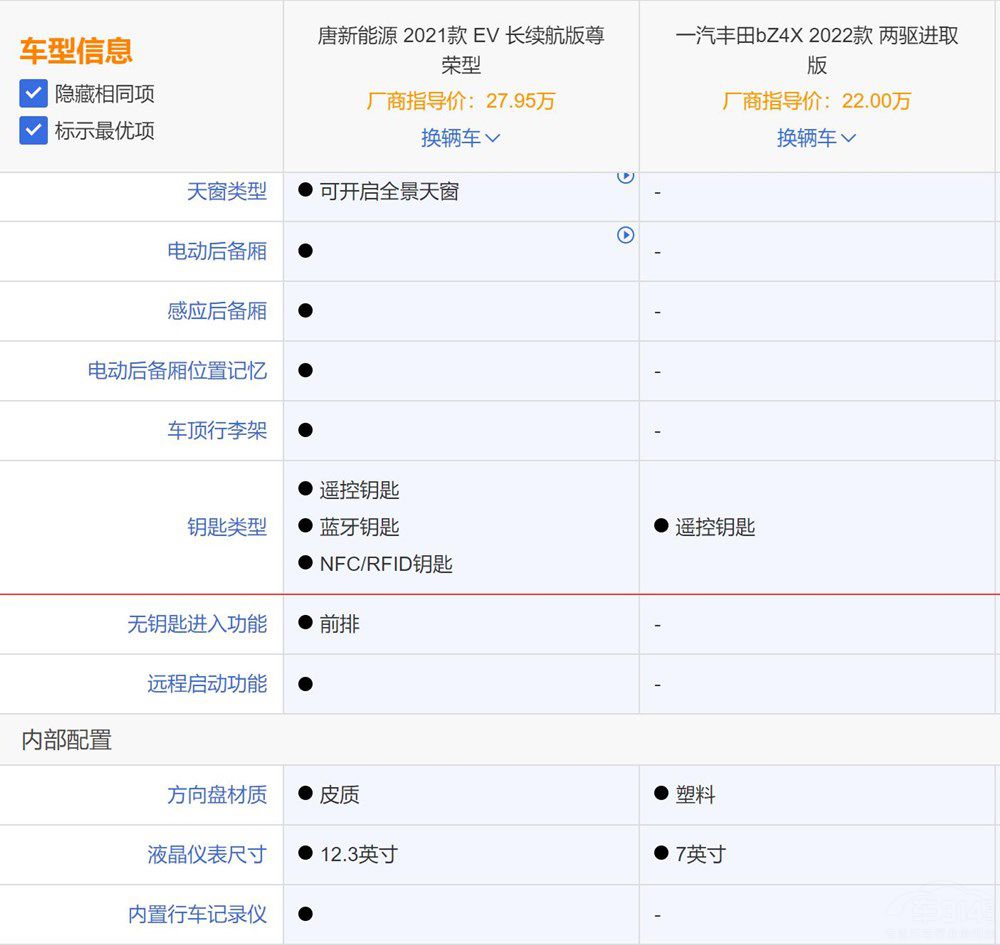The width and height of the screenshot is (1000, 945).
Task: Select the 无钥匙进入功能 label
Action: (202, 624)
